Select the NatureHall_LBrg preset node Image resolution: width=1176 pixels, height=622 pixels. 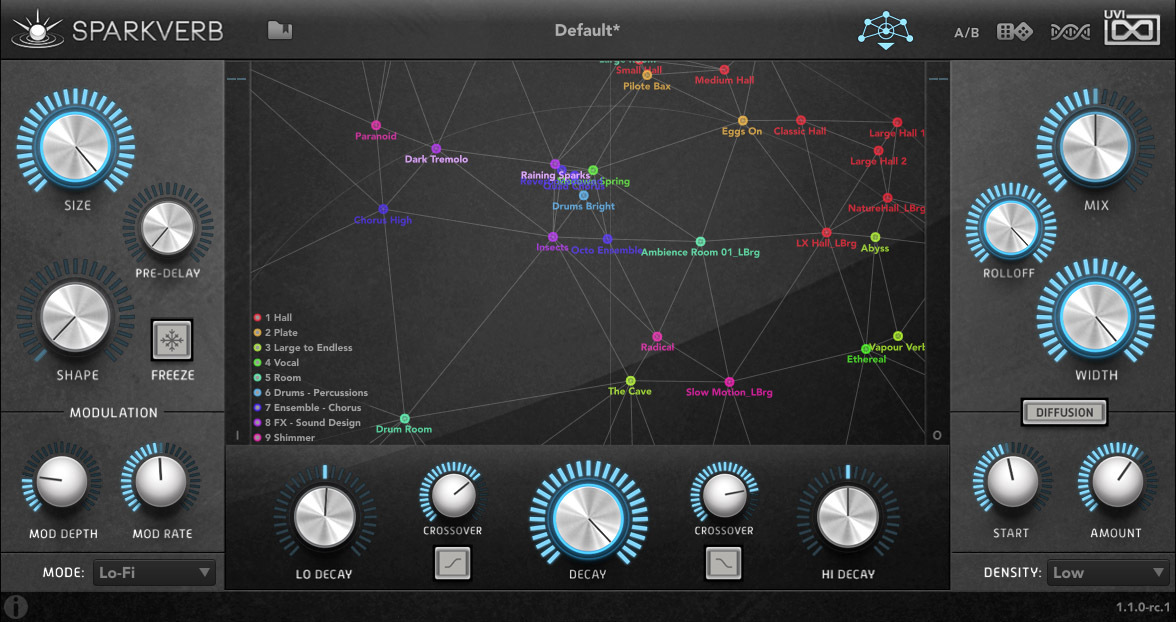pos(887,198)
